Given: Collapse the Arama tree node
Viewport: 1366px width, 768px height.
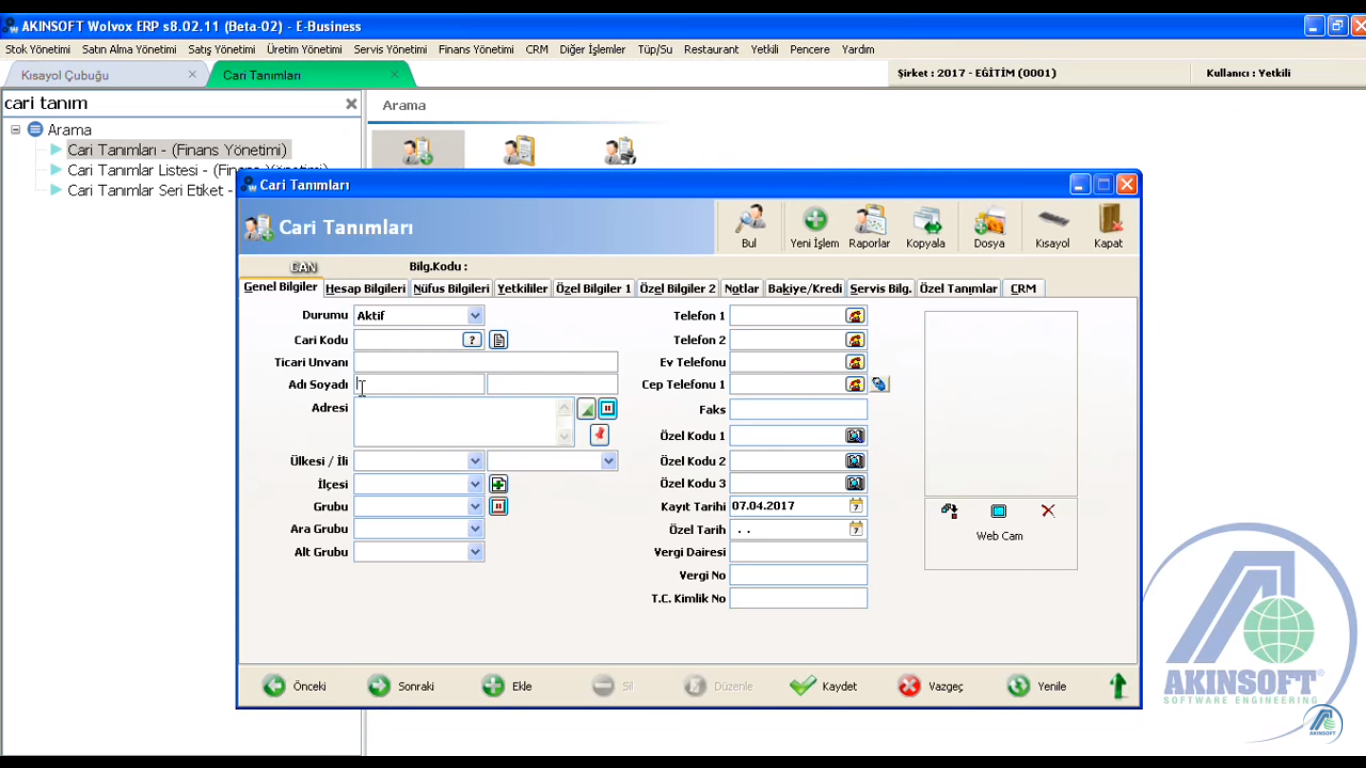Looking at the screenshot, I should 15,130.
